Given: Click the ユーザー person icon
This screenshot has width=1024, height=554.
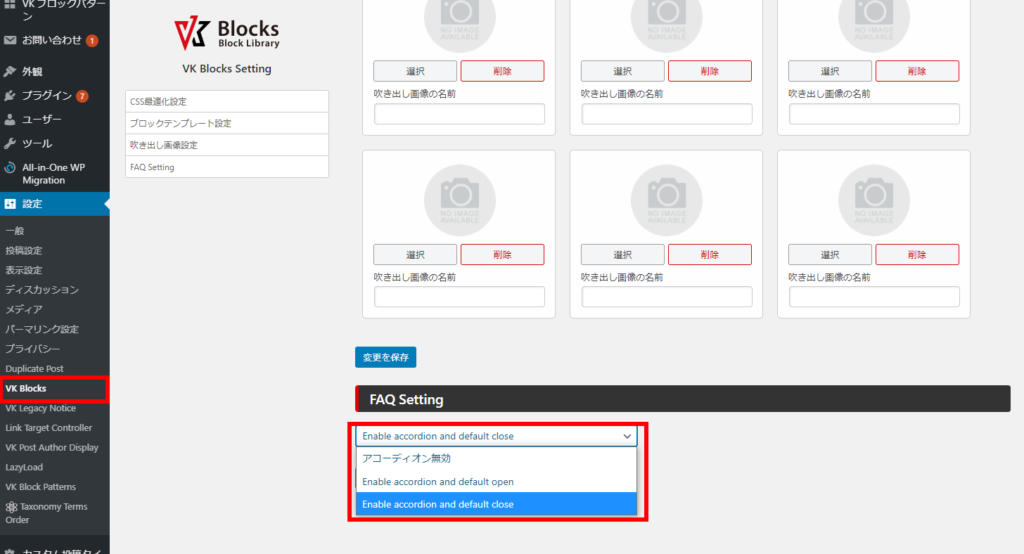Looking at the screenshot, I should tap(10, 120).
